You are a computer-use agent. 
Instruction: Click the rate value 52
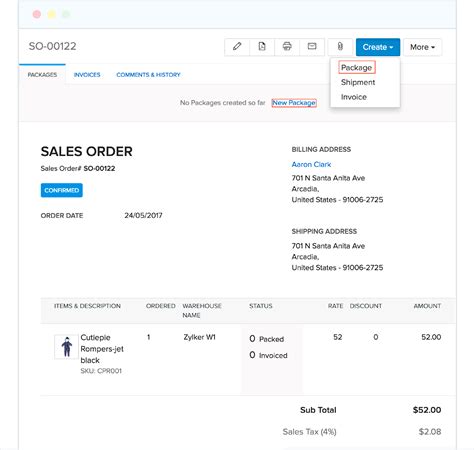tap(338, 337)
